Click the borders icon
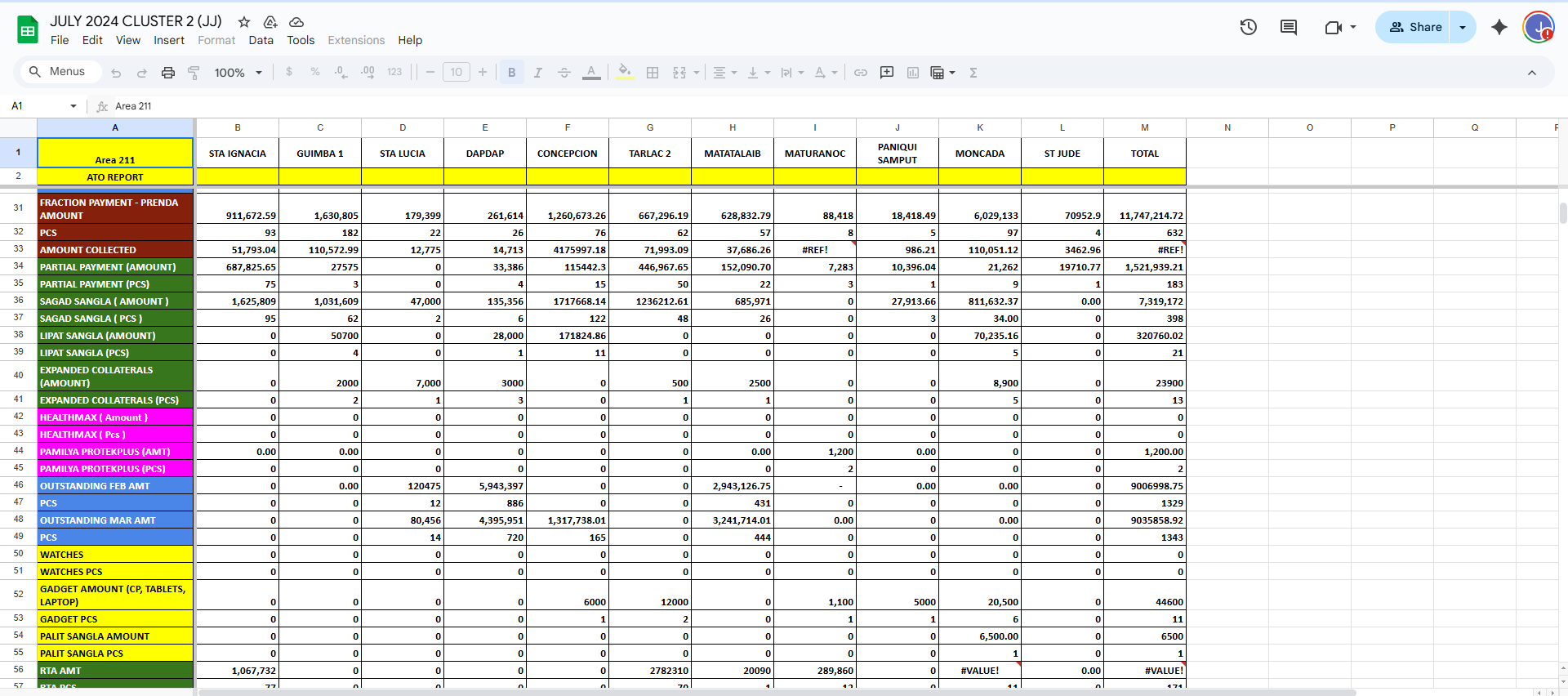Screen dimensions: 1568x696 [653, 73]
